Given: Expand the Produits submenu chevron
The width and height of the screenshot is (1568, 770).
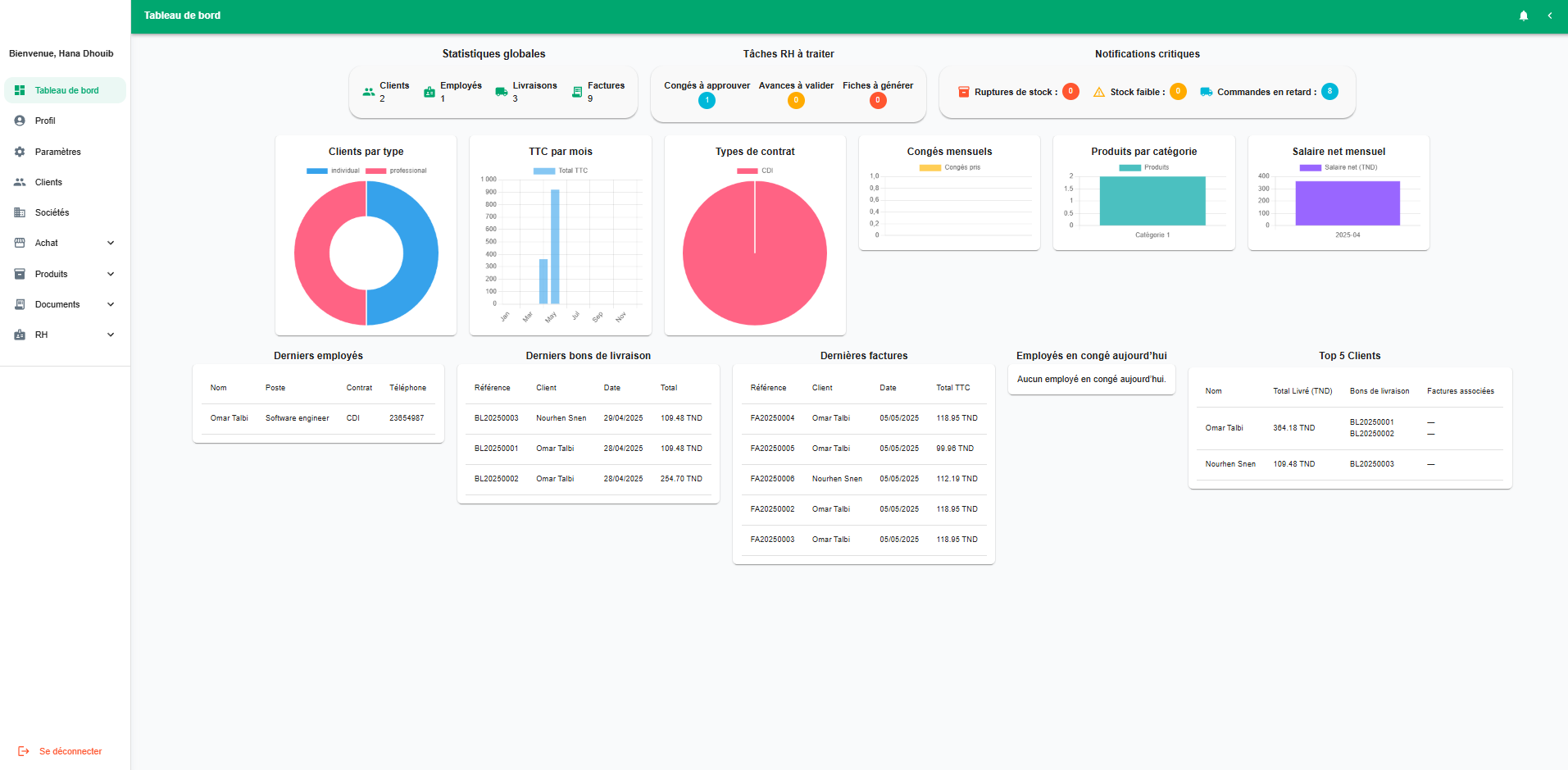Looking at the screenshot, I should (x=111, y=274).
